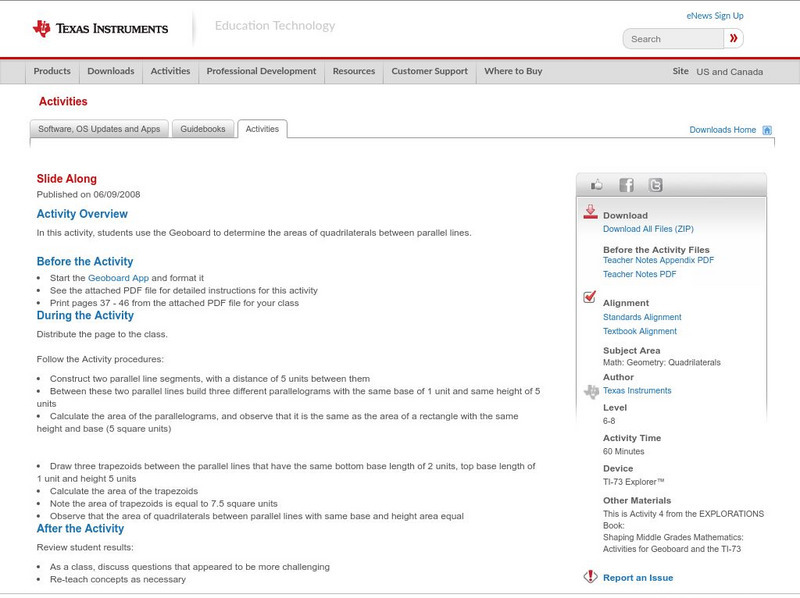Image resolution: width=800 pixels, height=598 pixels.
Task: Click the During the Activity heading
Action: coord(85,316)
